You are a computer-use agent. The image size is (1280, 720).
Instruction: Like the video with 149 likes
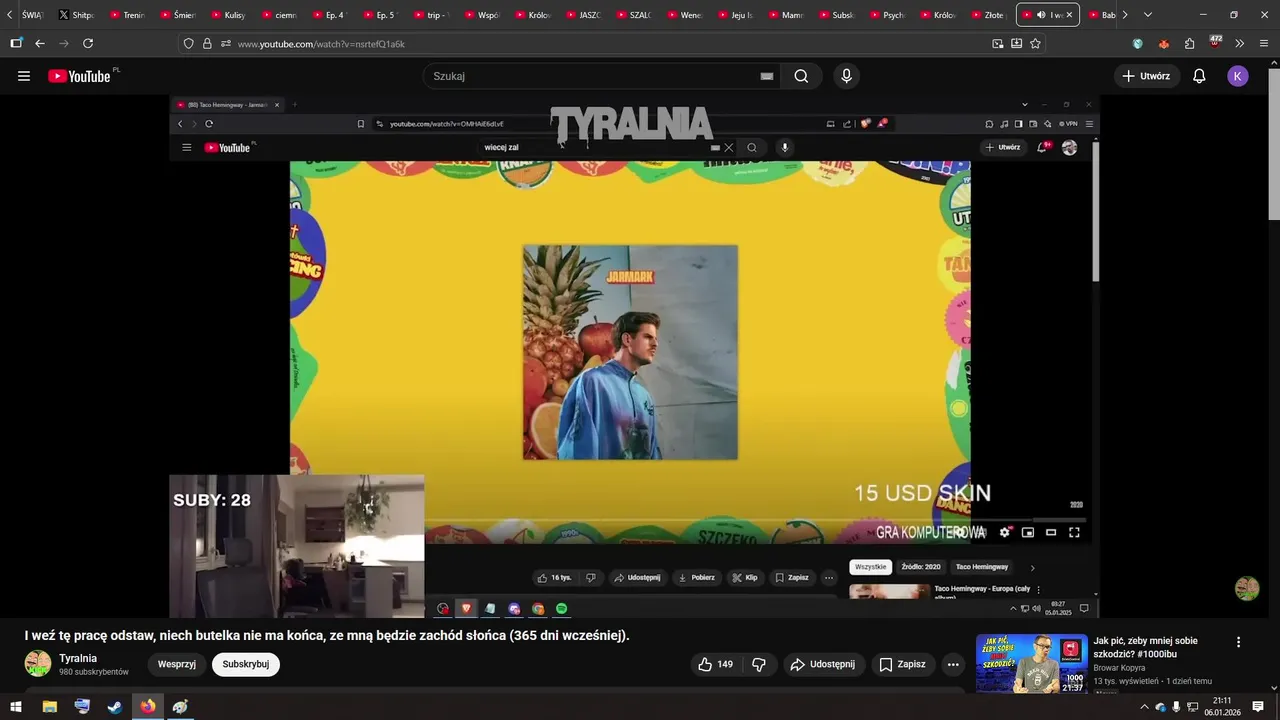715,664
